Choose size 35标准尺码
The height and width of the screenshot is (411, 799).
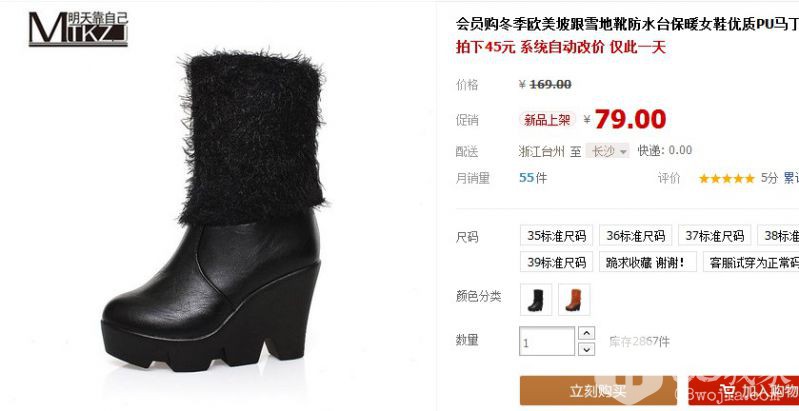click(556, 235)
